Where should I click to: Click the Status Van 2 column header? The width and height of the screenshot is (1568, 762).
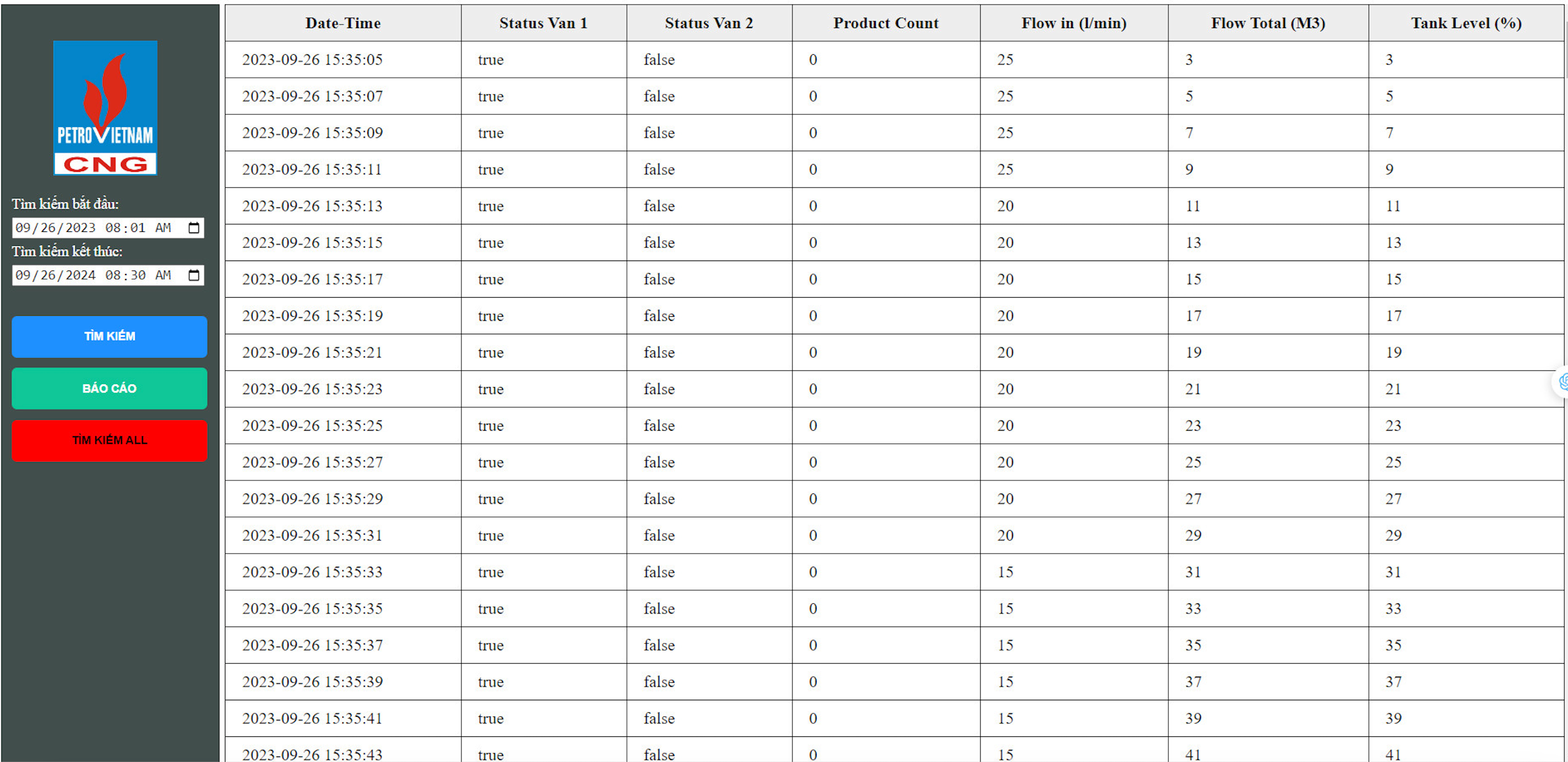pos(710,23)
